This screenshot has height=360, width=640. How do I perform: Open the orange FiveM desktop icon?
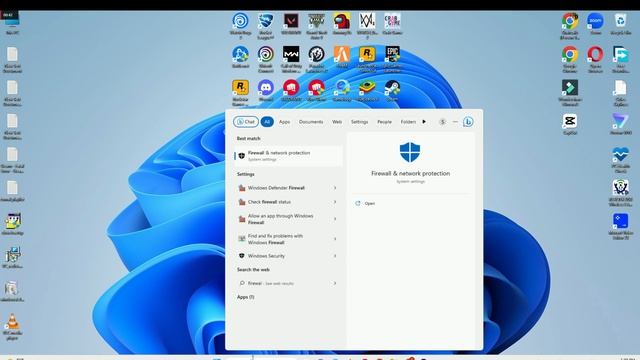click(x=342, y=54)
